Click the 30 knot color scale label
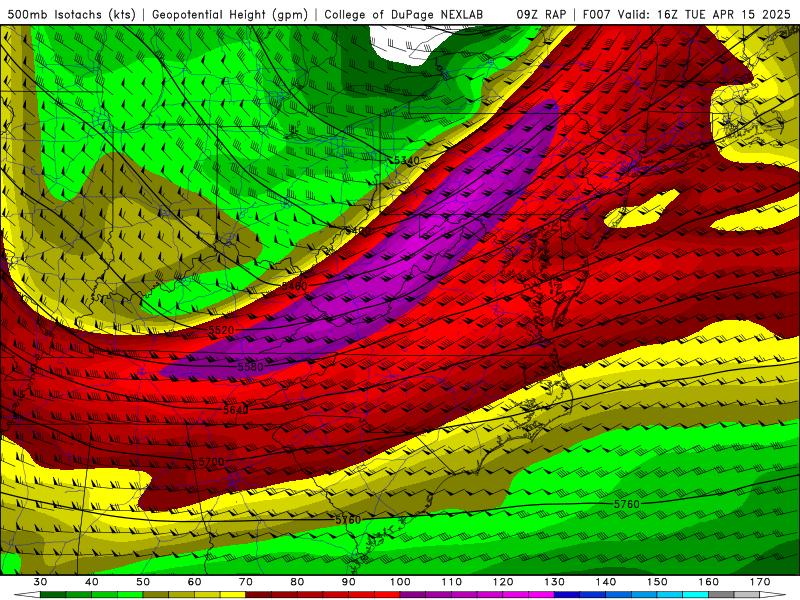Viewport: 800px width, 600px height. point(40,582)
